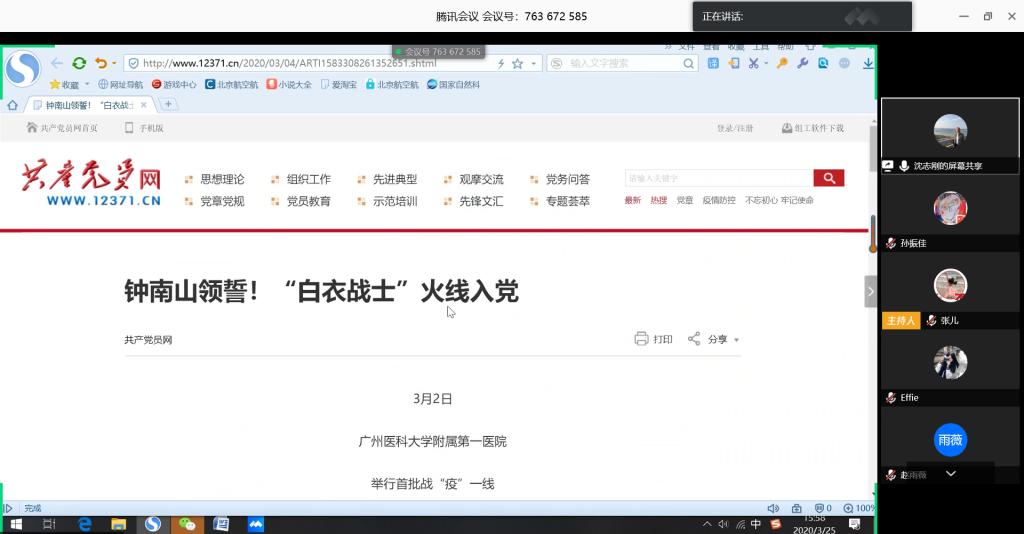1024x534 pixels.
Task: Click the star bookmark icon in address bar
Action: 517,63
